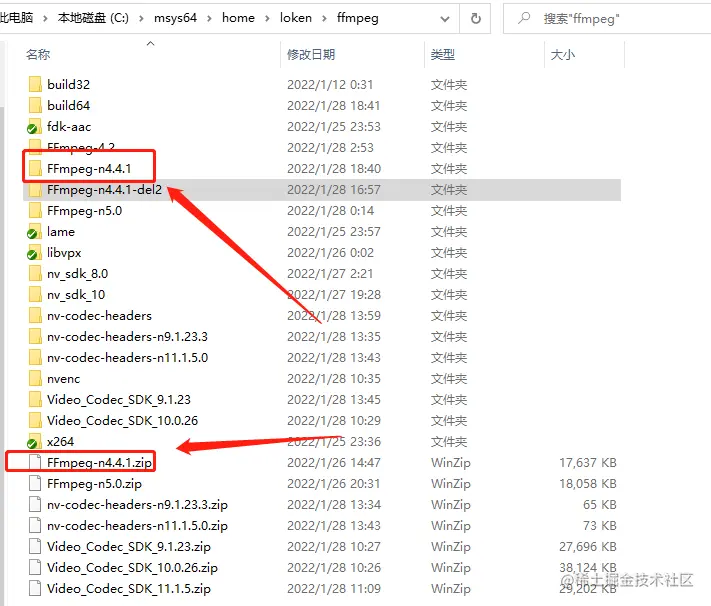Click the libvpx folder icon
The width and height of the screenshot is (711, 606).
(34, 253)
